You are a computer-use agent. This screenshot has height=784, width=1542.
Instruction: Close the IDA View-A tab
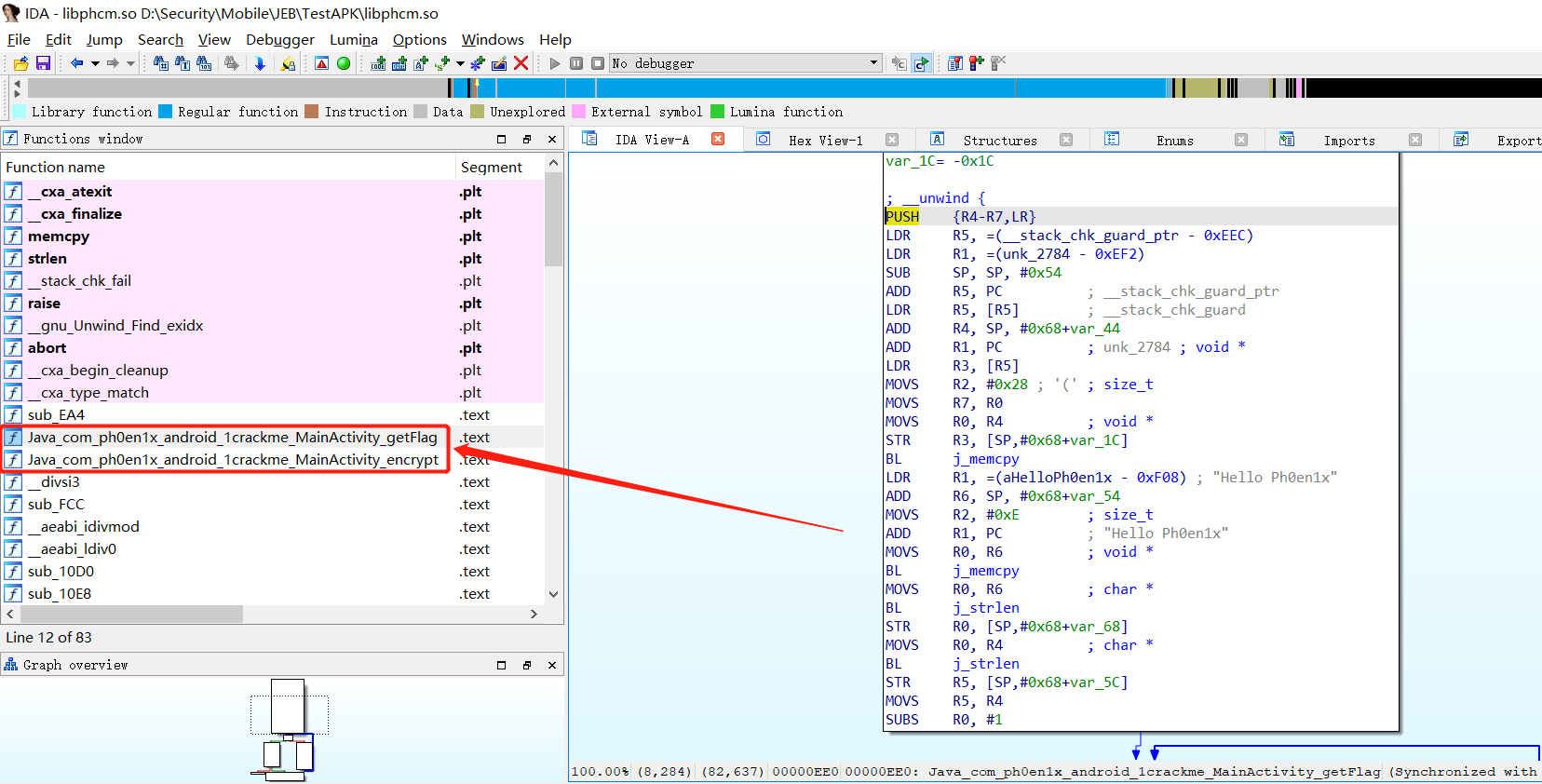[x=718, y=139]
